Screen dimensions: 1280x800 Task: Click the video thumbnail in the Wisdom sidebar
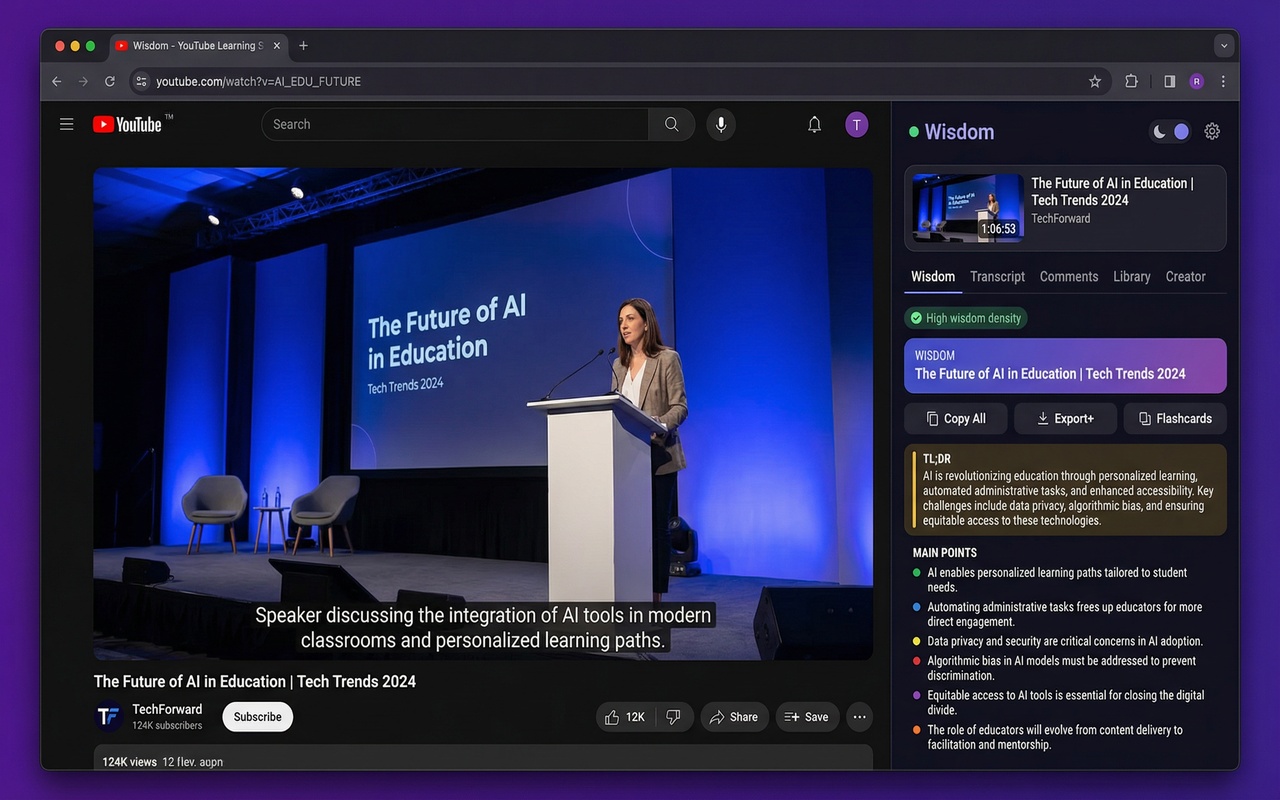pyautogui.click(x=966, y=207)
